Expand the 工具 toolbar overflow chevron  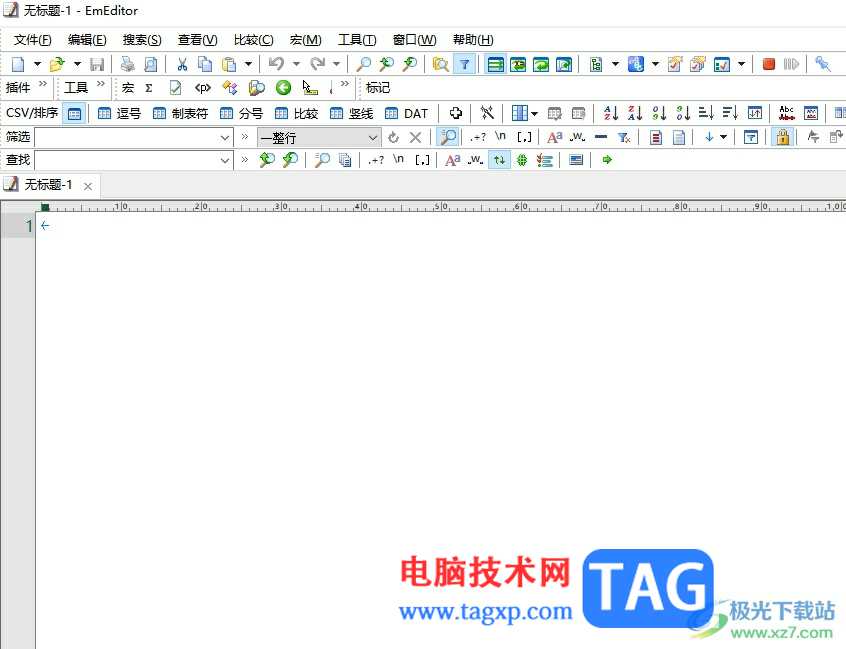tap(101, 84)
